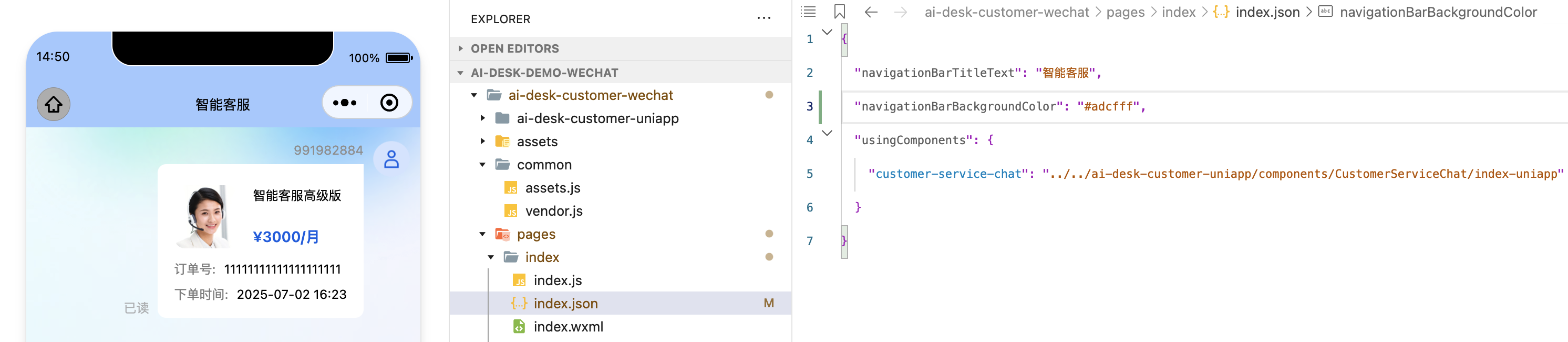Select index.wxml in the file tree

coord(568,327)
